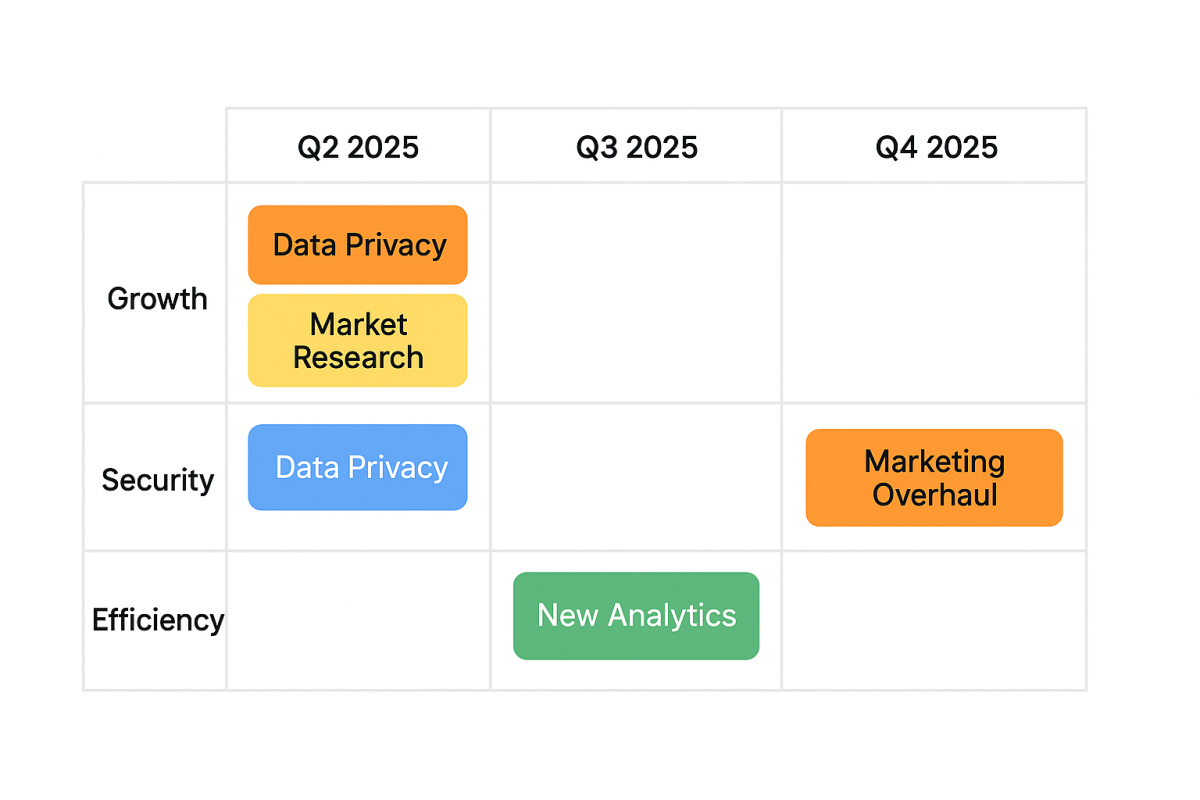Click the green New Analytics card
The width and height of the screenshot is (1200, 800).
(636, 616)
